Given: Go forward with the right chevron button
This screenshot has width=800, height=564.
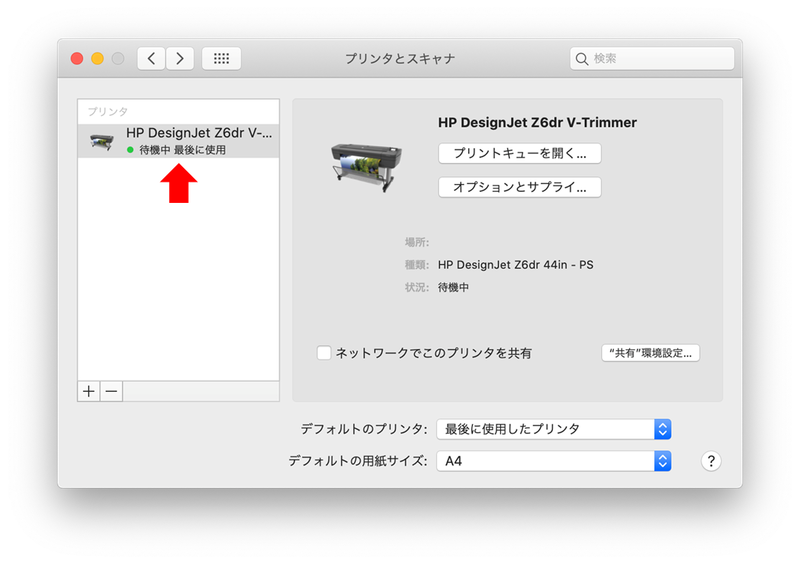Looking at the screenshot, I should (x=180, y=59).
